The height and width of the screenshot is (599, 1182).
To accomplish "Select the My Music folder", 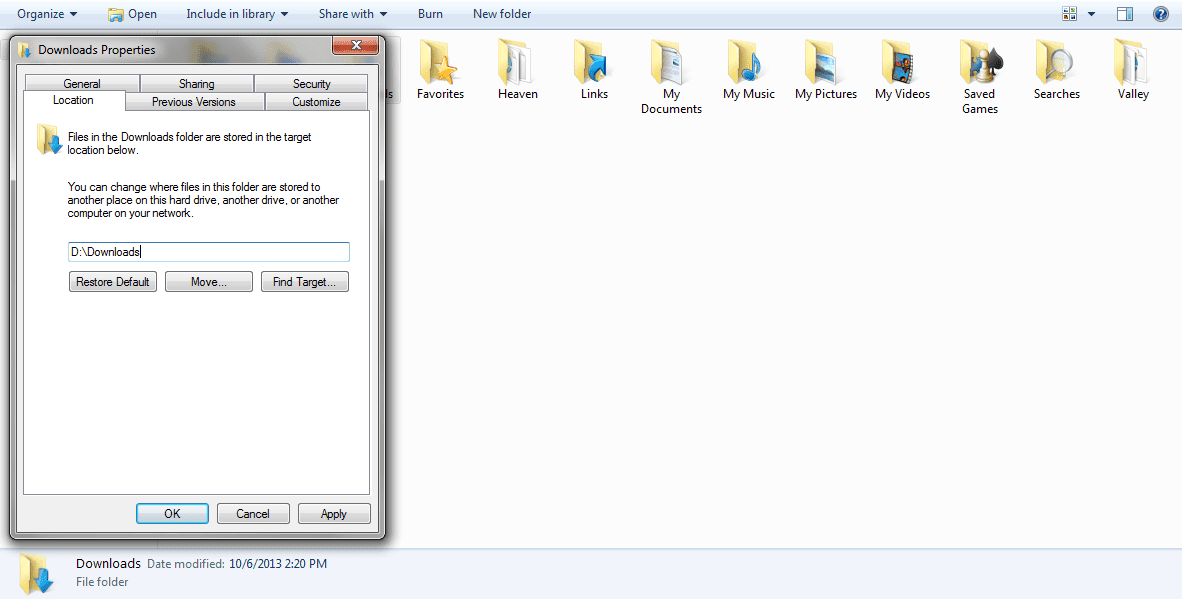I will [749, 63].
